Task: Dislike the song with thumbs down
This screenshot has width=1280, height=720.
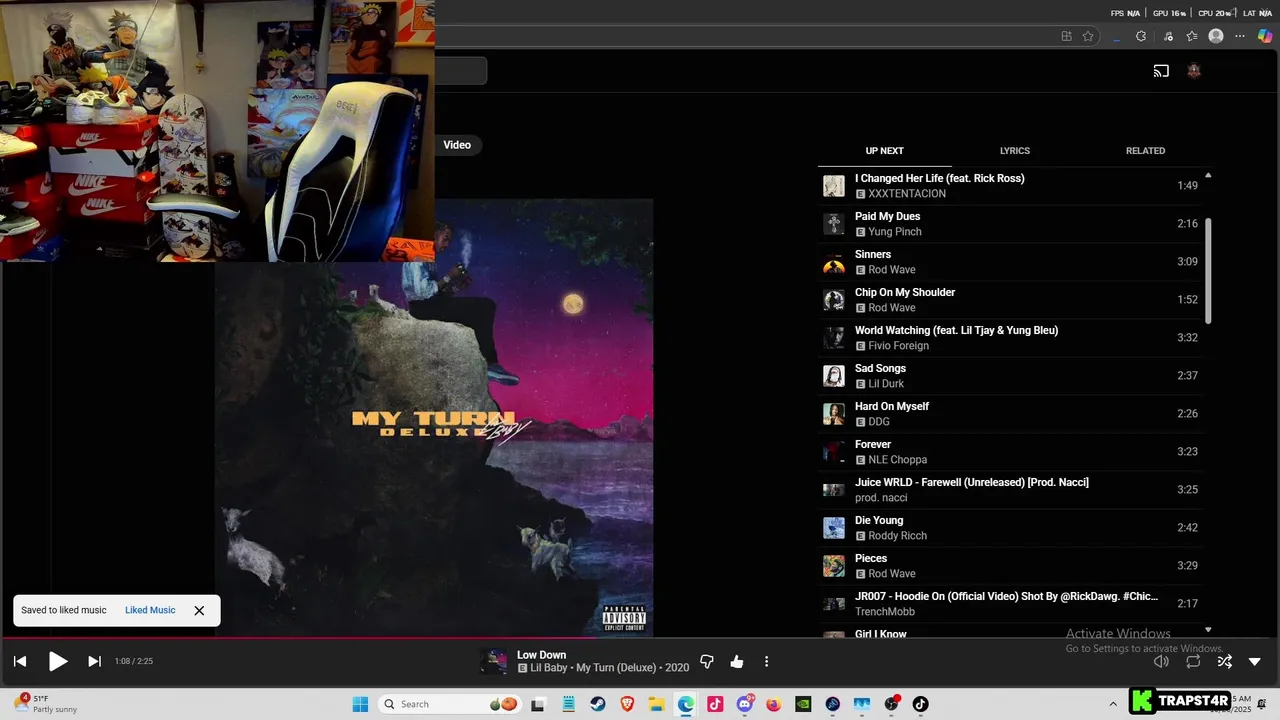Action: [707, 662]
